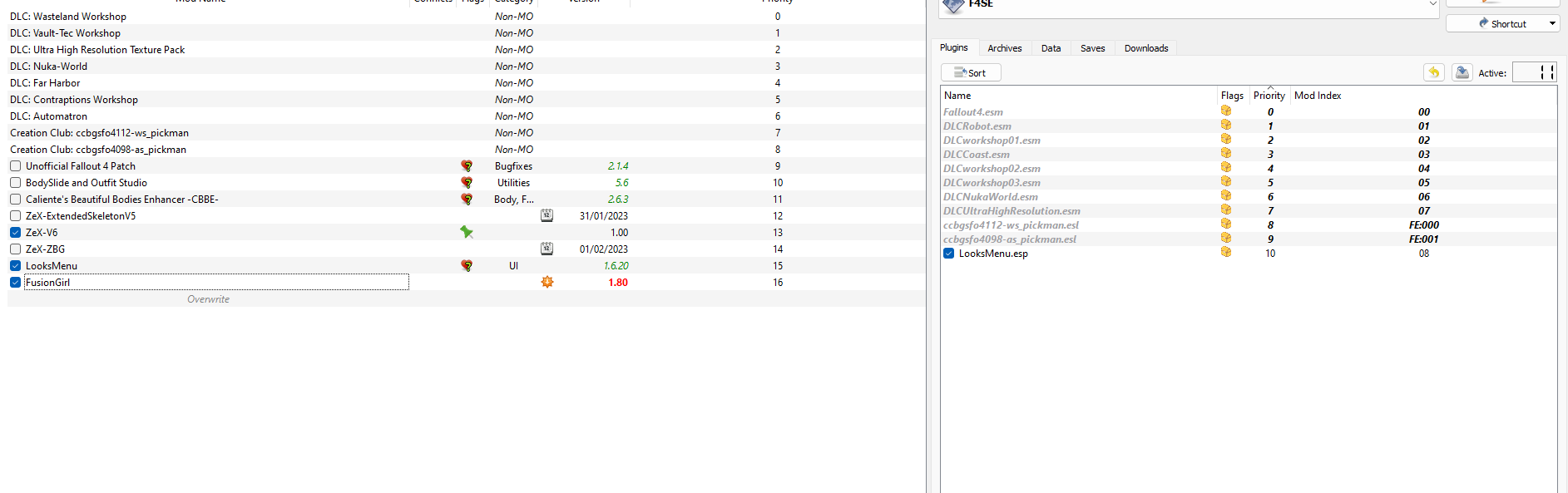Click the Active plugins counter display

(x=1534, y=72)
